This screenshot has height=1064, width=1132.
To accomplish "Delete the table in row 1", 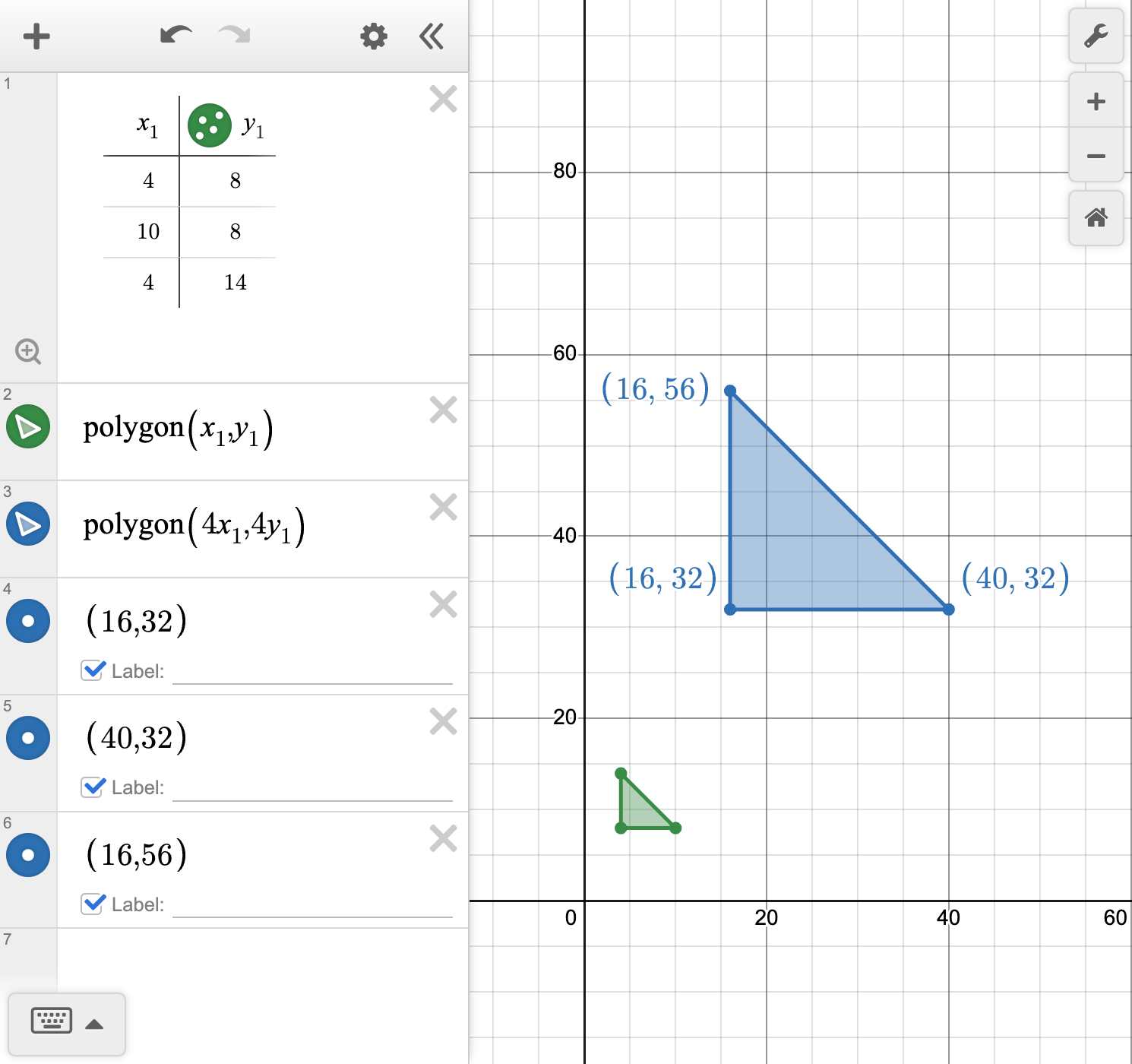I will pyautogui.click(x=443, y=99).
